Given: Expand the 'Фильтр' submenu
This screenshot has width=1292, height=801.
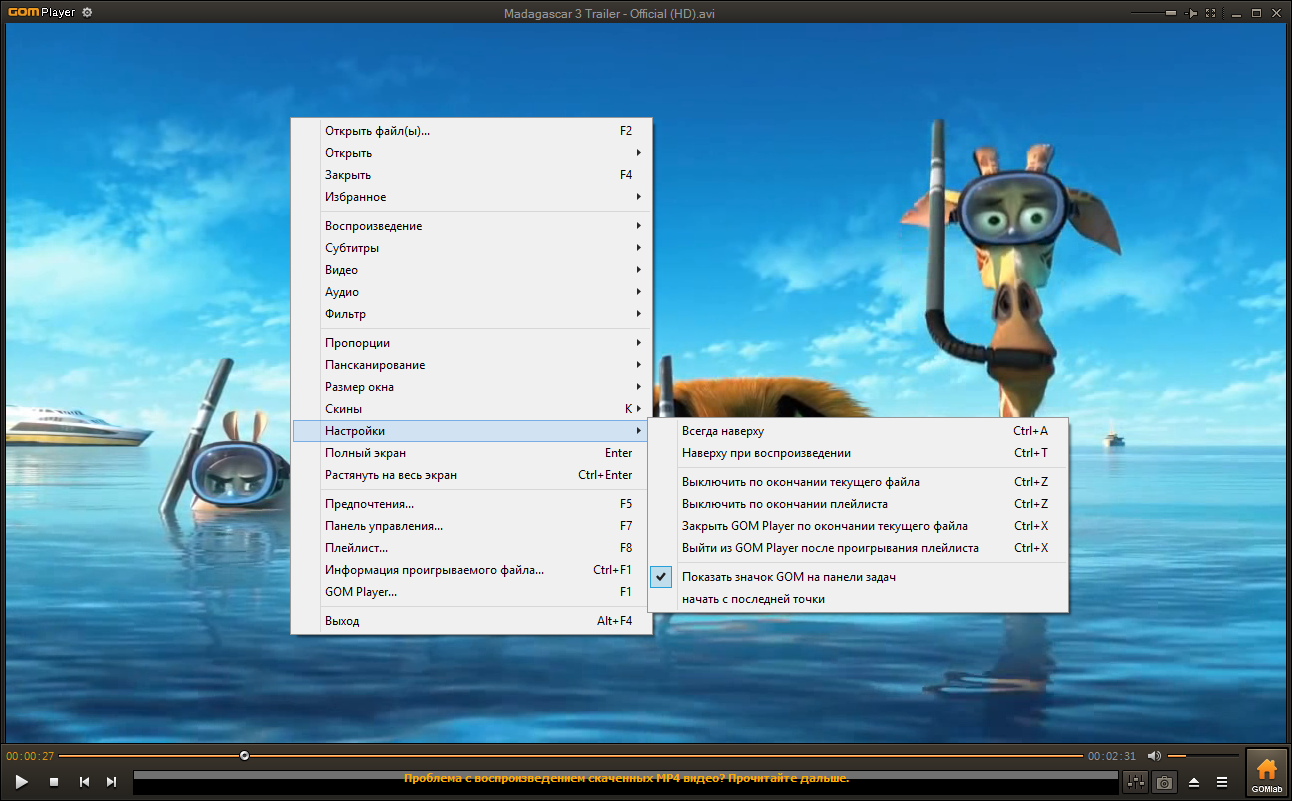Looking at the screenshot, I should click(471, 314).
